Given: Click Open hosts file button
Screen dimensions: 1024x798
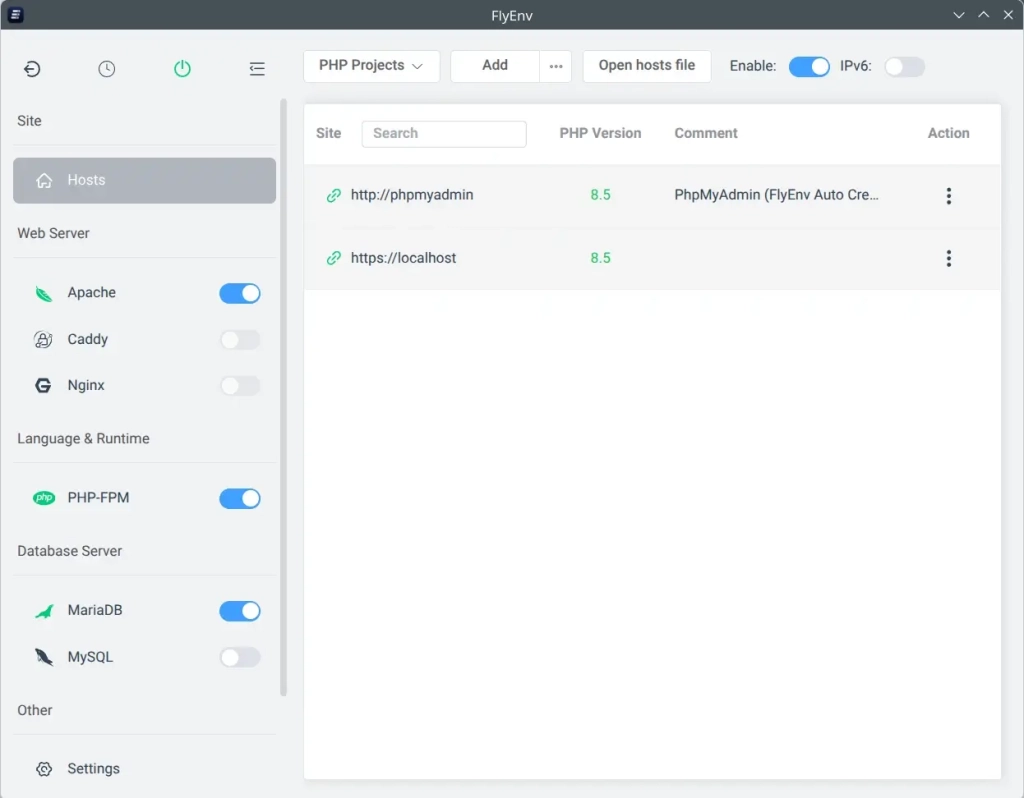Looking at the screenshot, I should [647, 66].
